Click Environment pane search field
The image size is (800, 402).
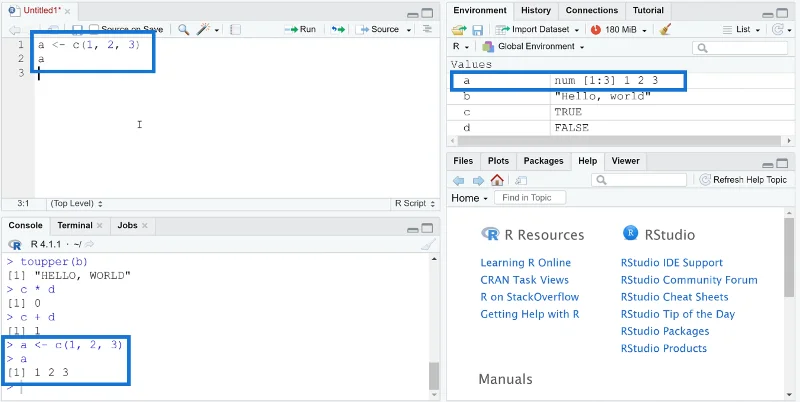740,48
